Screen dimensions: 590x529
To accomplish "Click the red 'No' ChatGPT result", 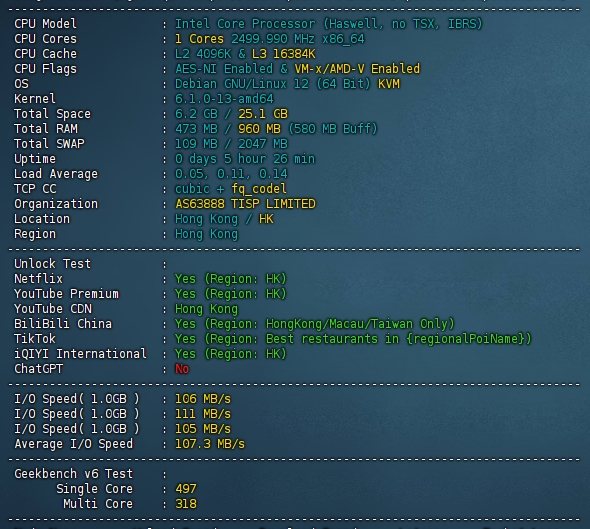I will coord(182,369).
